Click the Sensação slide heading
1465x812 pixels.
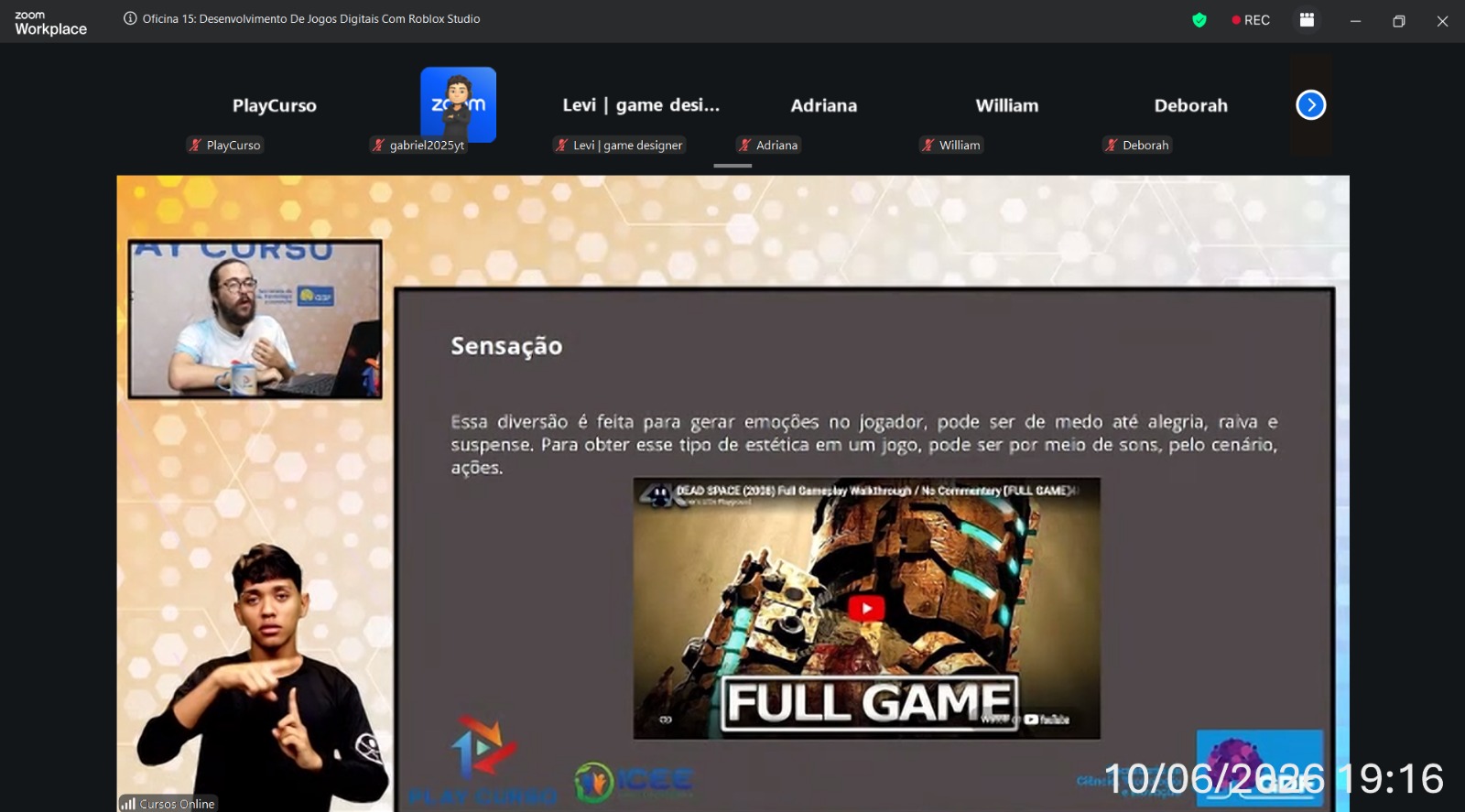pyautogui.click(x=506, y=346)
